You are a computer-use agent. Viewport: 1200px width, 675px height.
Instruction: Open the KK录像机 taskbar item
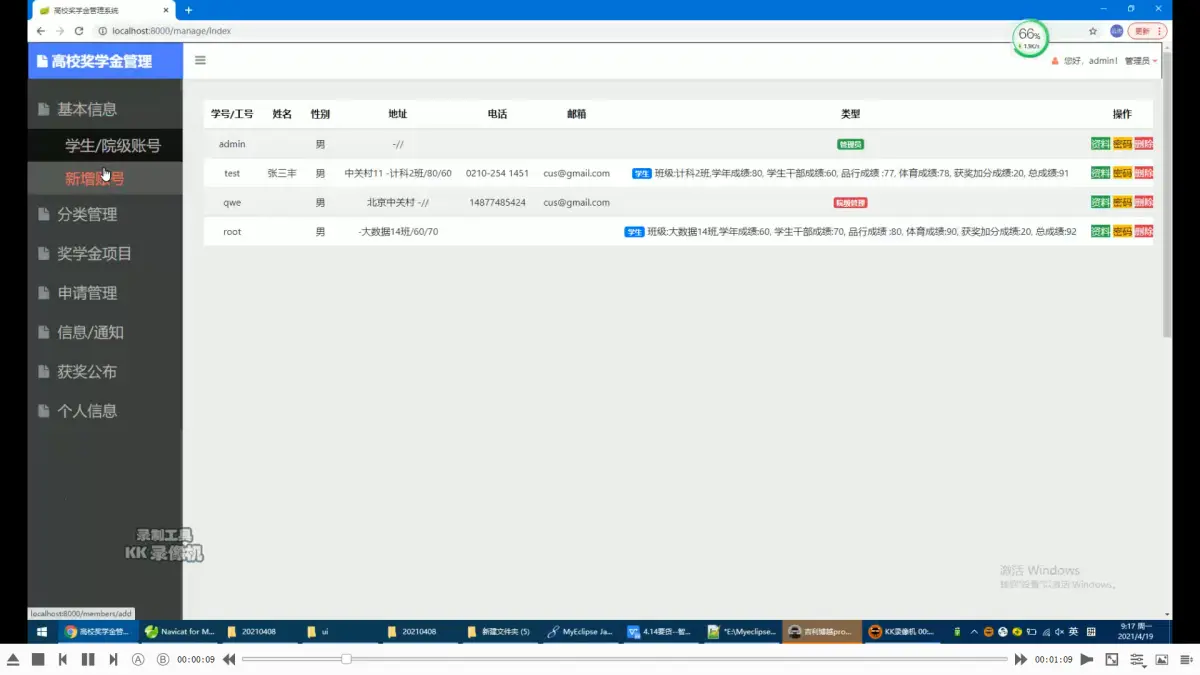902,632
